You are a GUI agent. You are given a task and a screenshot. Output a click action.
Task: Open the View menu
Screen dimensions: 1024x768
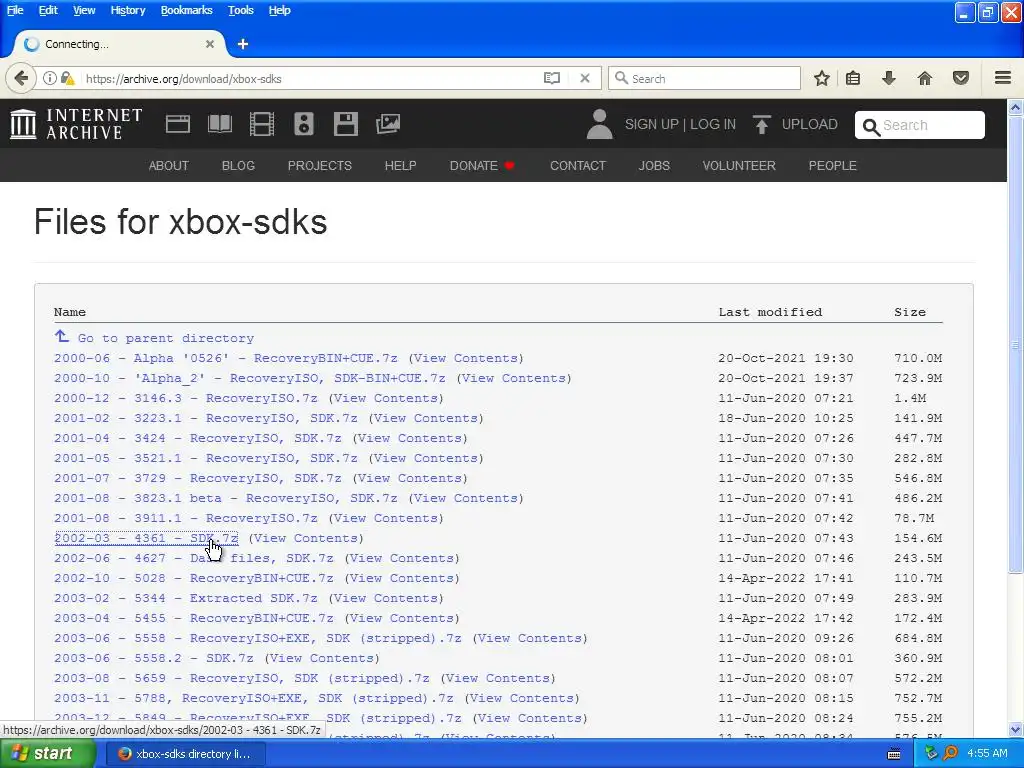(x=84, y=10)
